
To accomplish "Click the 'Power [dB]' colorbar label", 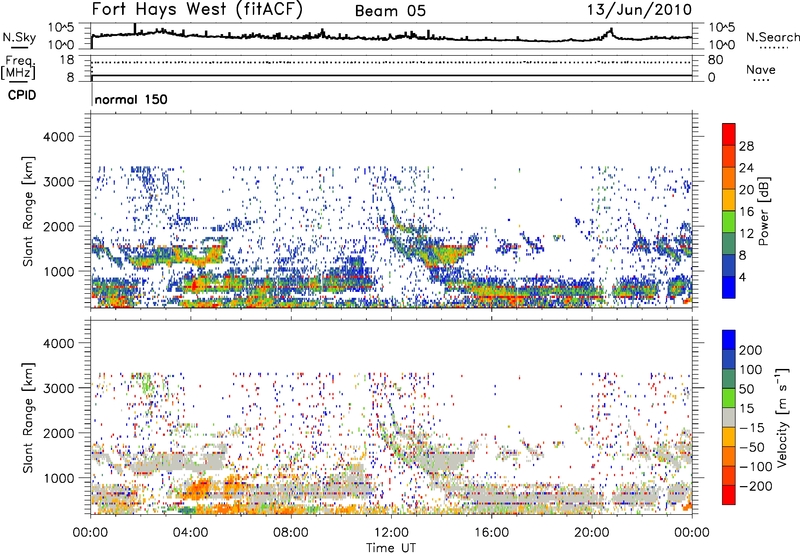I will click(763, 211).
